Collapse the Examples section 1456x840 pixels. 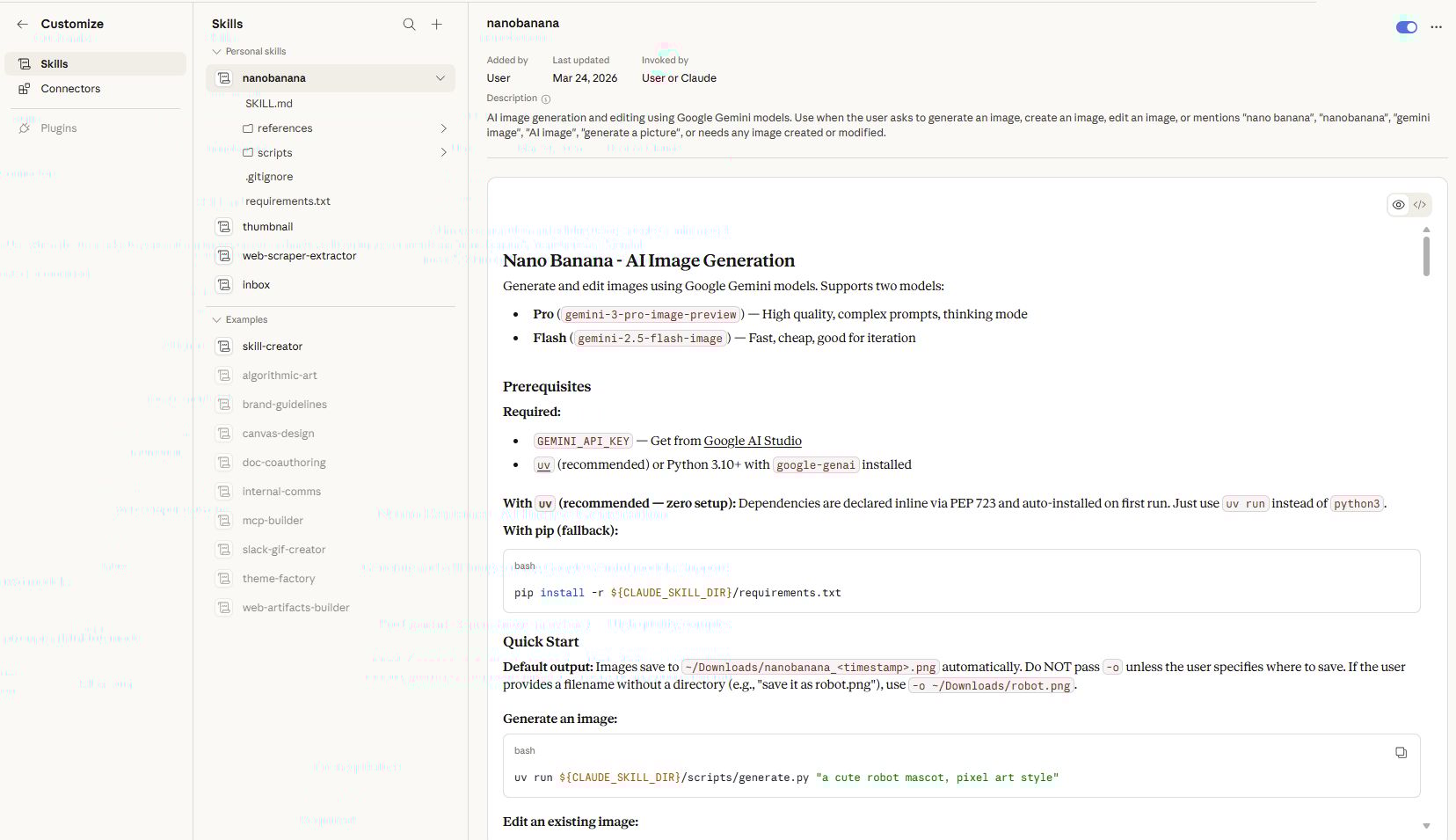pyautogui.click(x=216, y=319)
